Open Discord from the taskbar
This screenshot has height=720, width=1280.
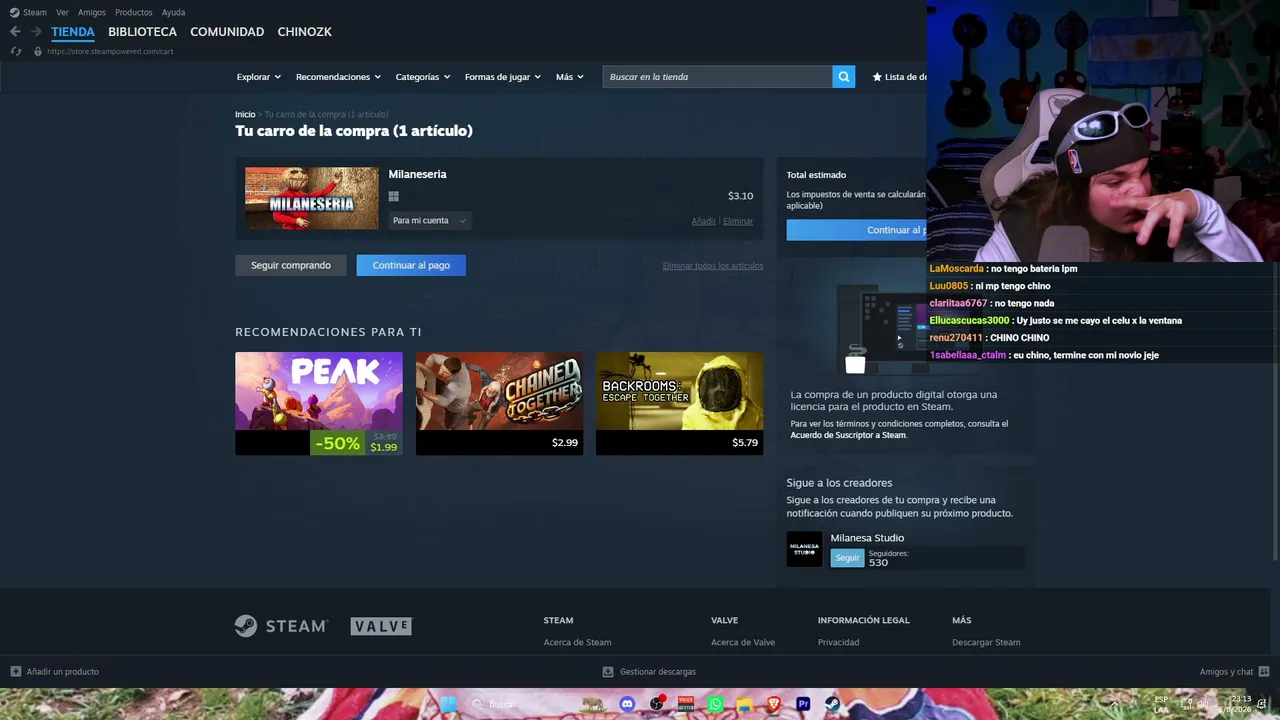[x=627, y=704]
